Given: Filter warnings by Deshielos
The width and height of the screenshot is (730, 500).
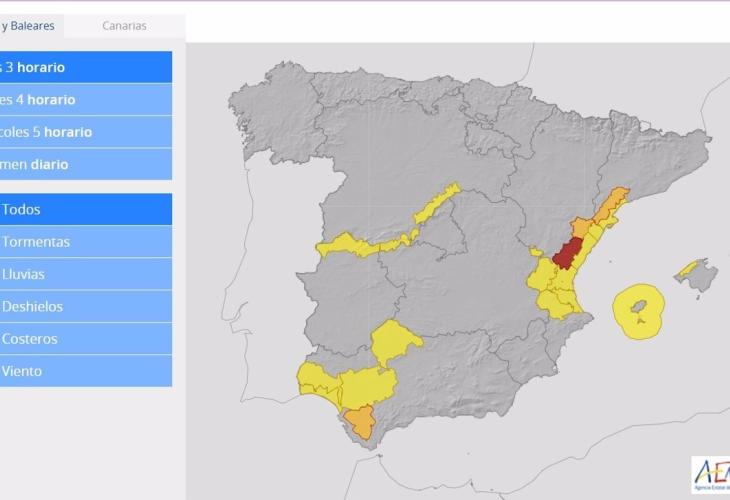Looking at the screenshot, I should point(85,306).
